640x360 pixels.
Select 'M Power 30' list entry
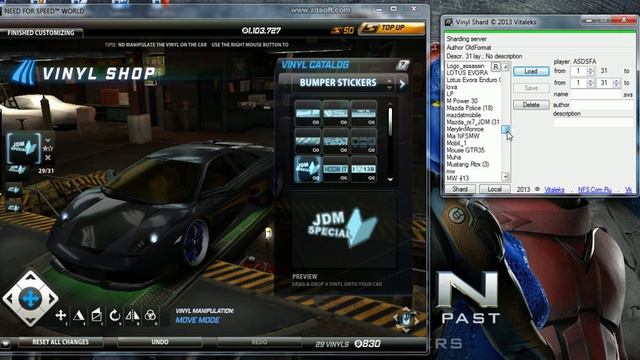pyautogui.click(x=462, y=101)
